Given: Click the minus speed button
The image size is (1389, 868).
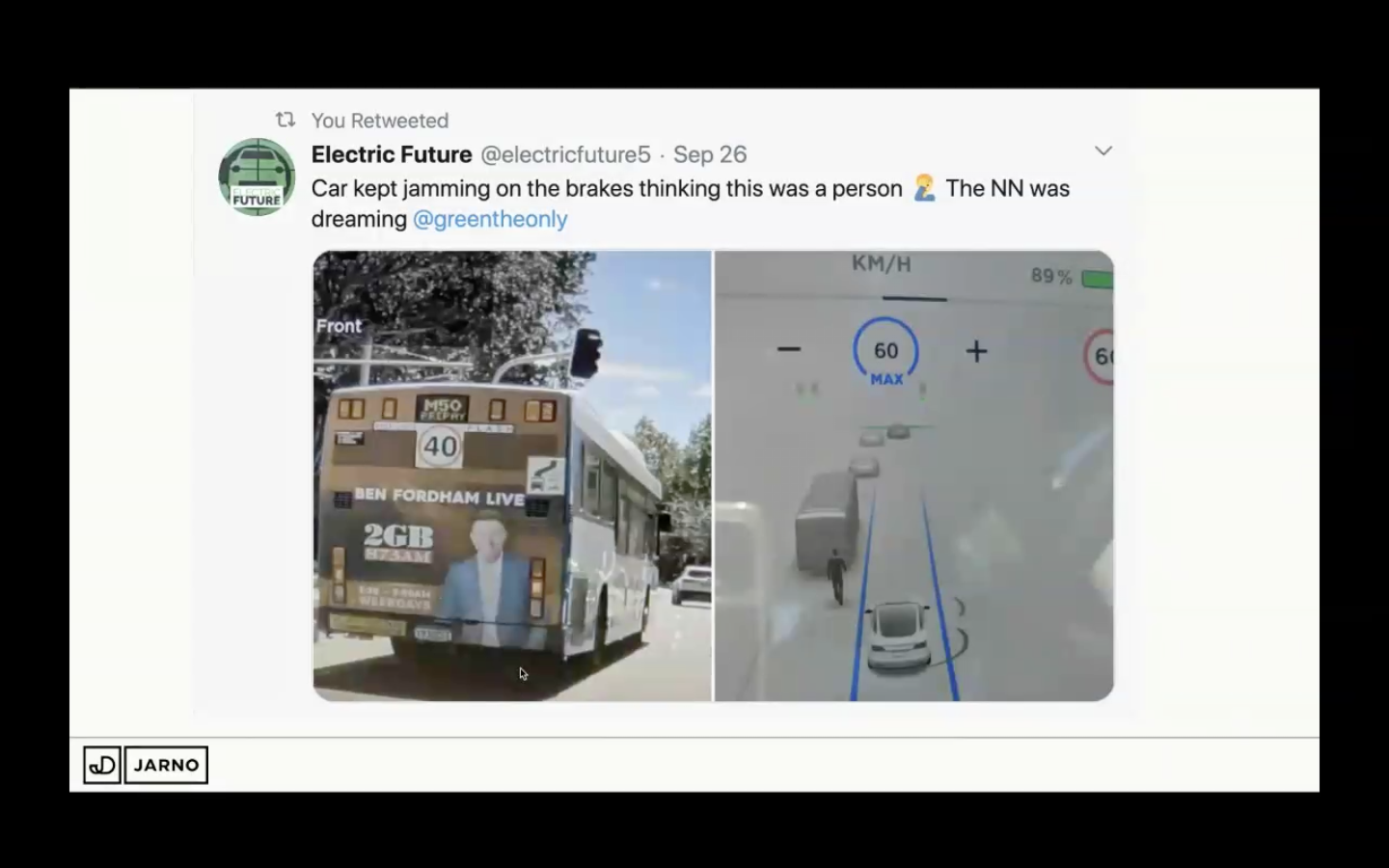Looking at the screenshot, I should click(x=789, y=349).
